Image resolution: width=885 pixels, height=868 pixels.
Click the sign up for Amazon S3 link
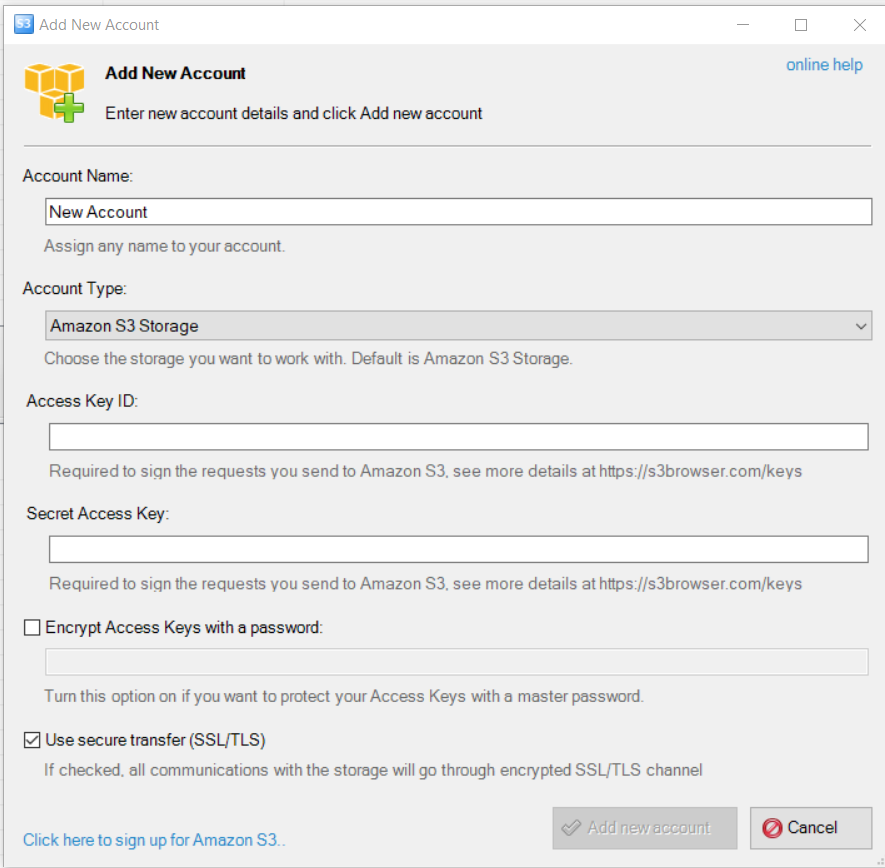(x=154, y=840)
